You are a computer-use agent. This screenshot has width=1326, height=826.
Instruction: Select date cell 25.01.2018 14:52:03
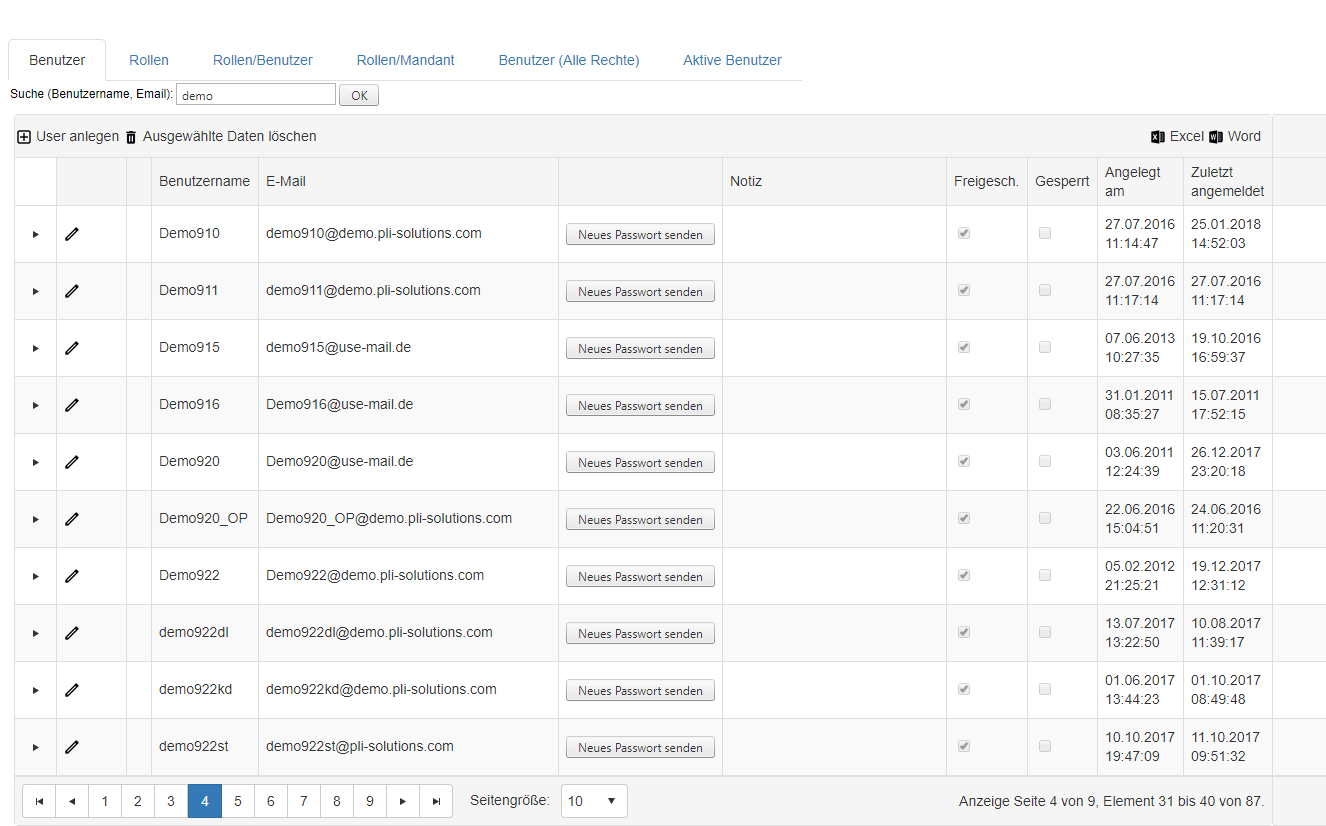[1226, 234]
